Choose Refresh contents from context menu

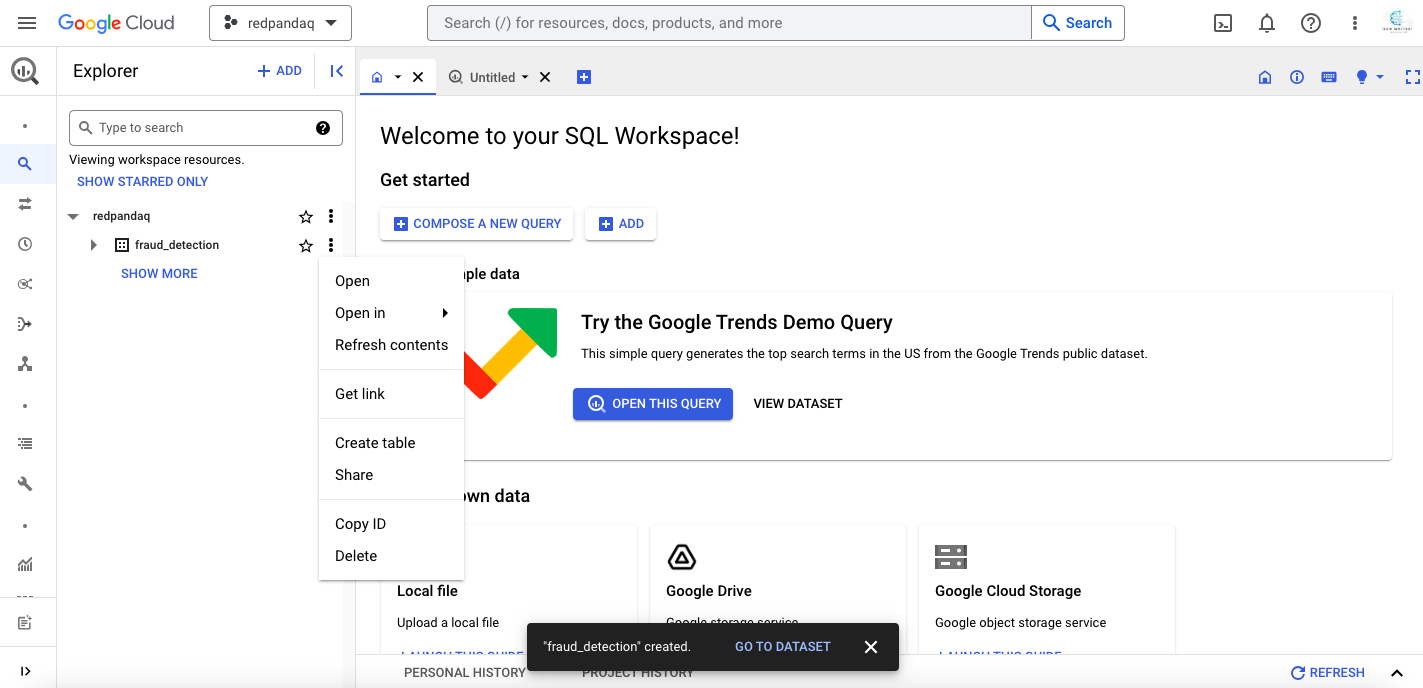point(391,345)
